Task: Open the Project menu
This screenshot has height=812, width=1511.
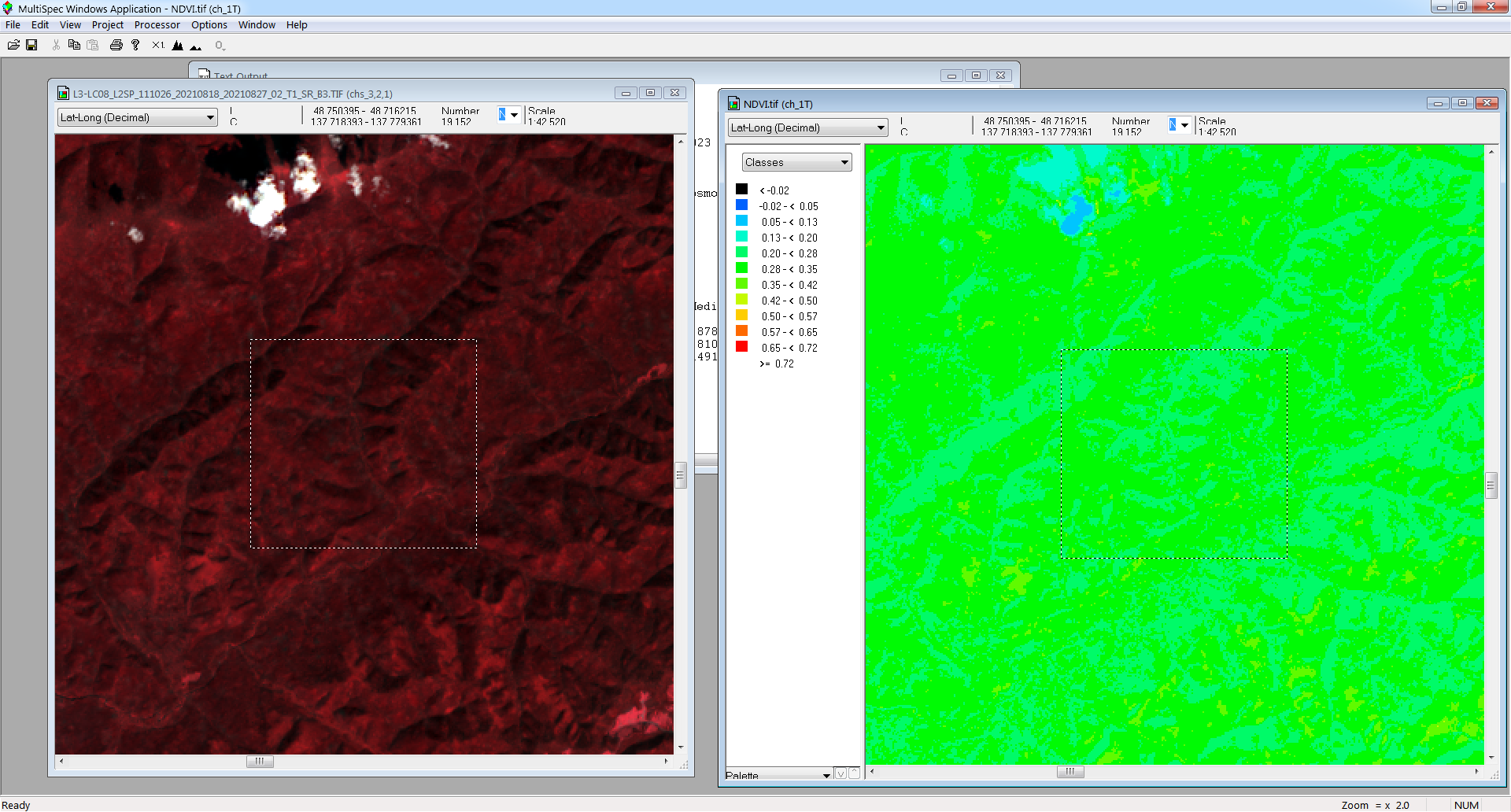Action: [107, 24]
